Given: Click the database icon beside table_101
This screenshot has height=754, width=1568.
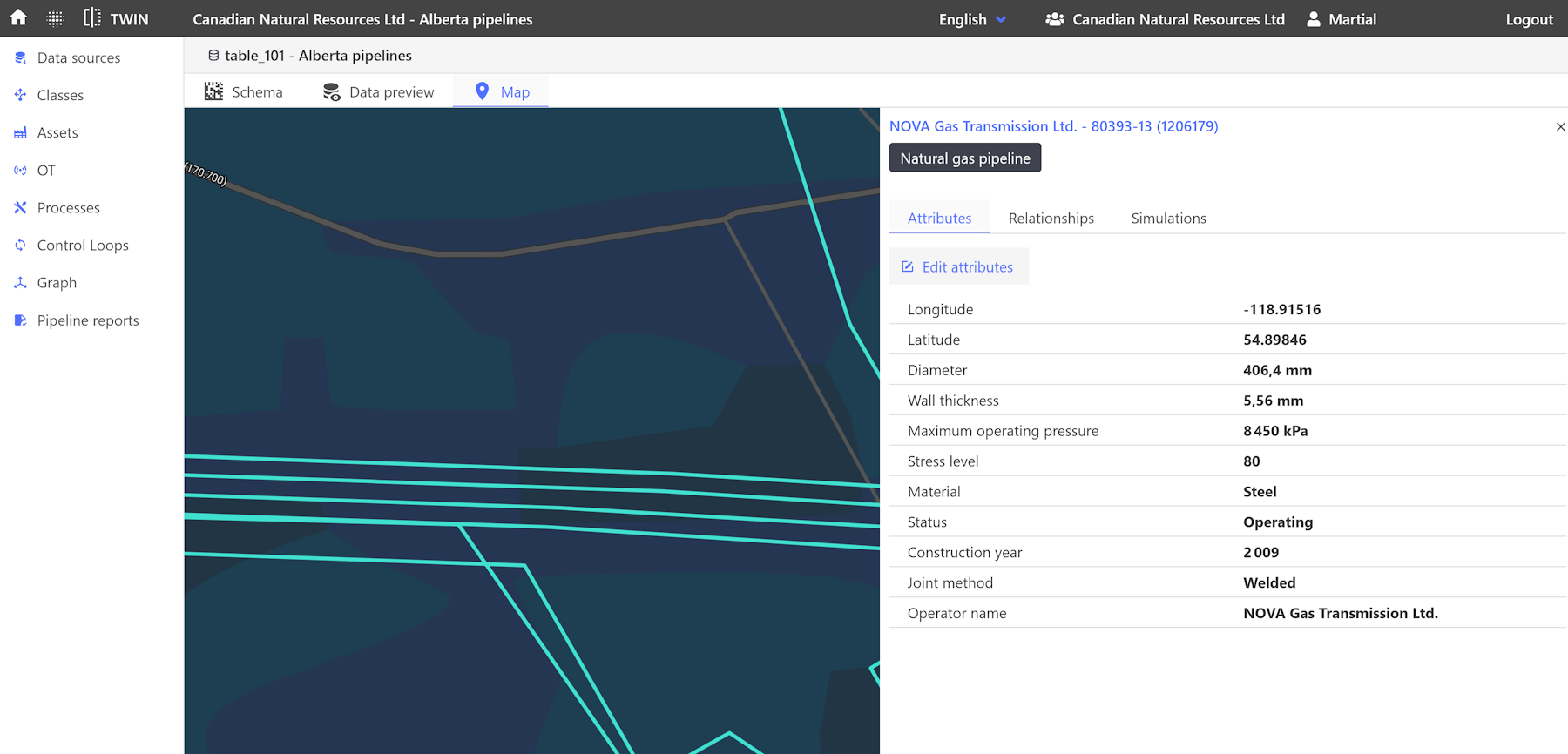Looking at the screenshot, I should click(213, 55).
